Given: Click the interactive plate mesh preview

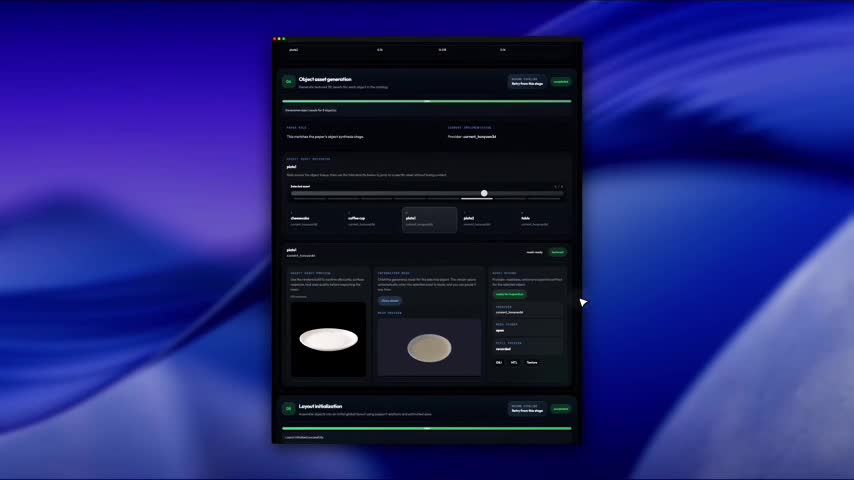Looking at the screenshot, I should [x=429, y=347].
